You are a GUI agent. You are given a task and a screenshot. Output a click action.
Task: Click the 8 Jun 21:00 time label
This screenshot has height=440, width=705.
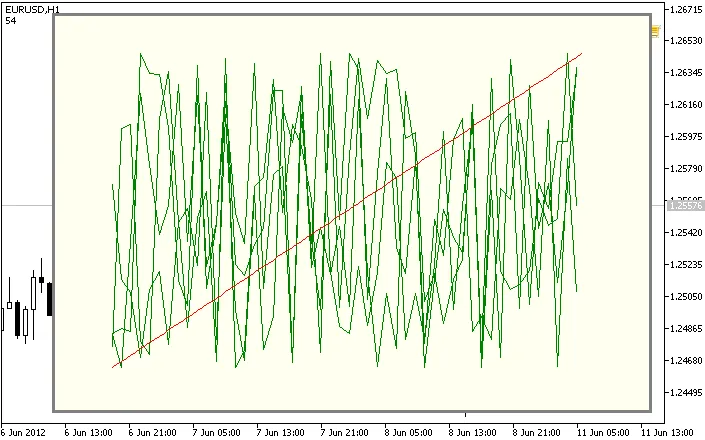pos(537,433)
